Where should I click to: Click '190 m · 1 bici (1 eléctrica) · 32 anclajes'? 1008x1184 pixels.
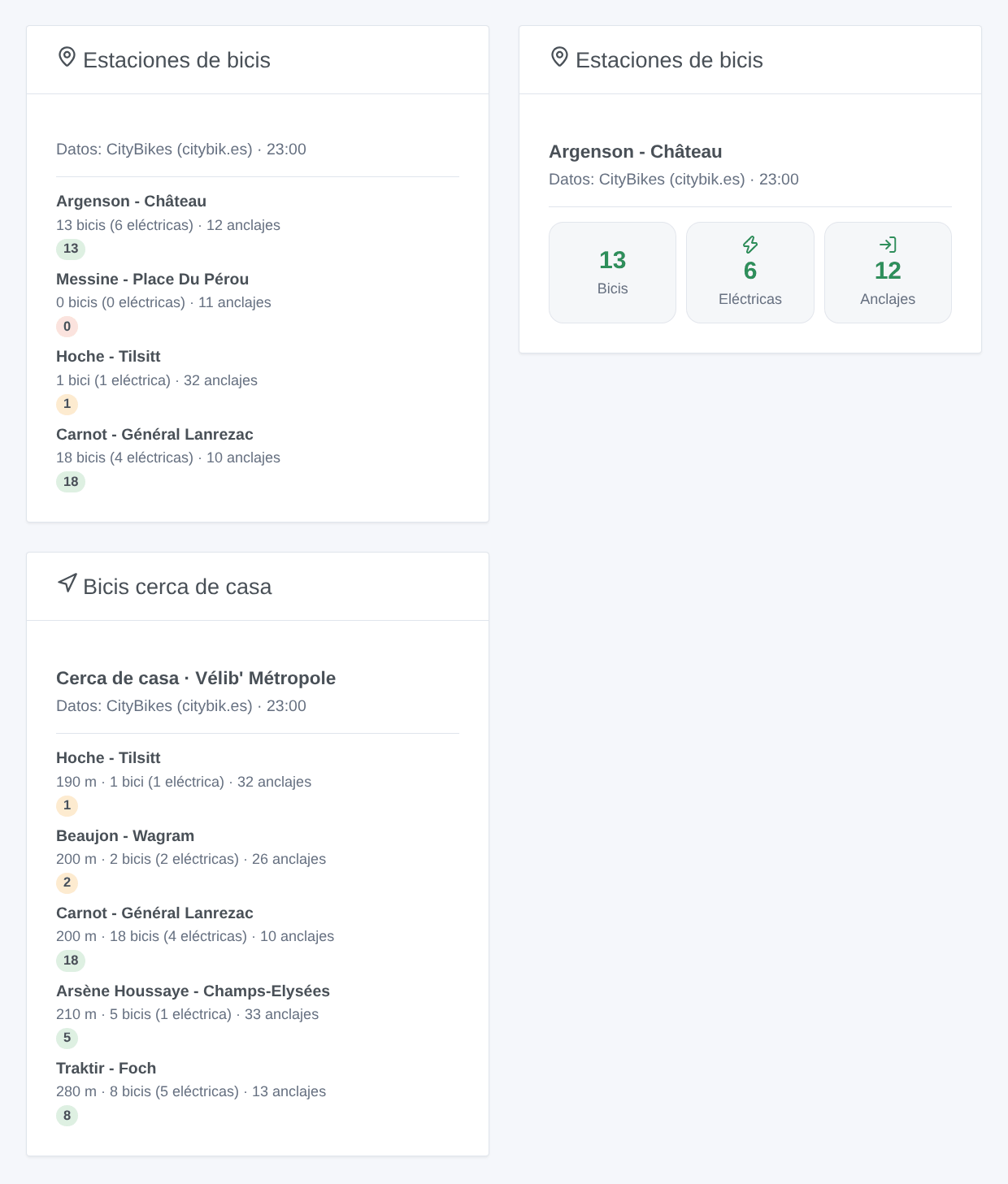[x=184, y=782]
